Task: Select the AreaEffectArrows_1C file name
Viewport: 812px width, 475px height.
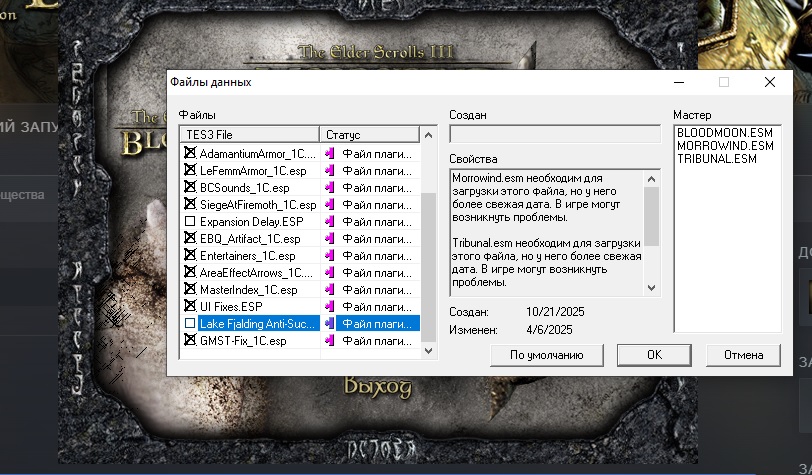Action: 256,273
